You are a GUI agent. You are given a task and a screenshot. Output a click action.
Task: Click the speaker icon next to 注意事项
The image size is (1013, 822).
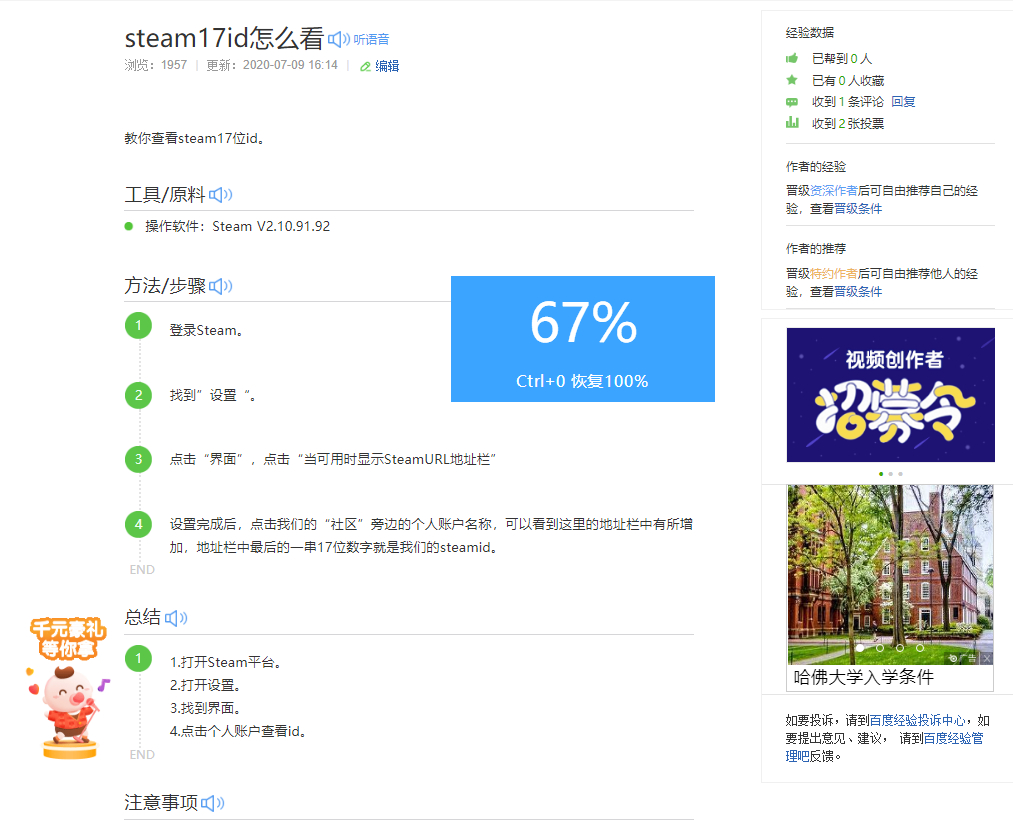click(x=213, y=803)
